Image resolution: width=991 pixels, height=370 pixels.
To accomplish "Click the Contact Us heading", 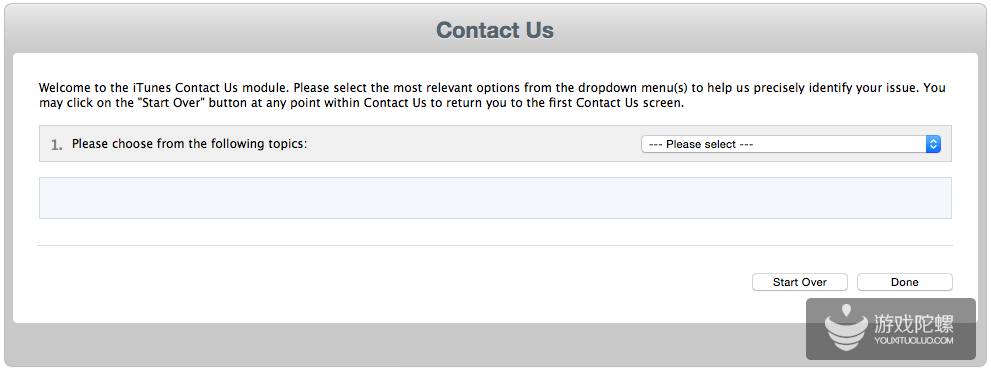I will click(x=495, y=30).
